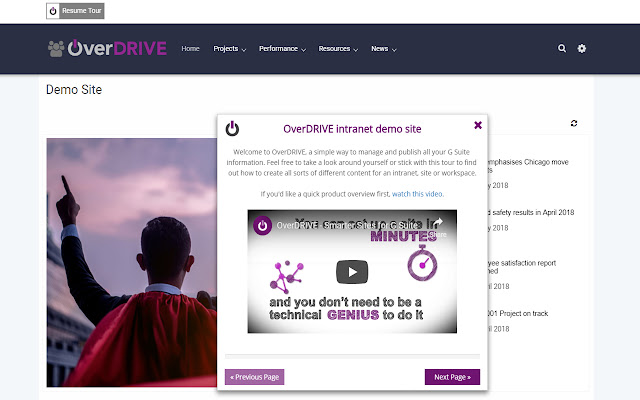Image resolution: width=640 pixels, height=400 pixels.
Task: Go to Previous Page of tour
Action: (254, 377)
